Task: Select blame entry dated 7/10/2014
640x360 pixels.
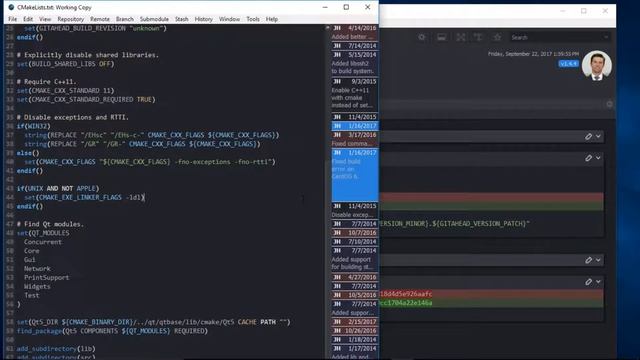Action: [x=355, y=242]
